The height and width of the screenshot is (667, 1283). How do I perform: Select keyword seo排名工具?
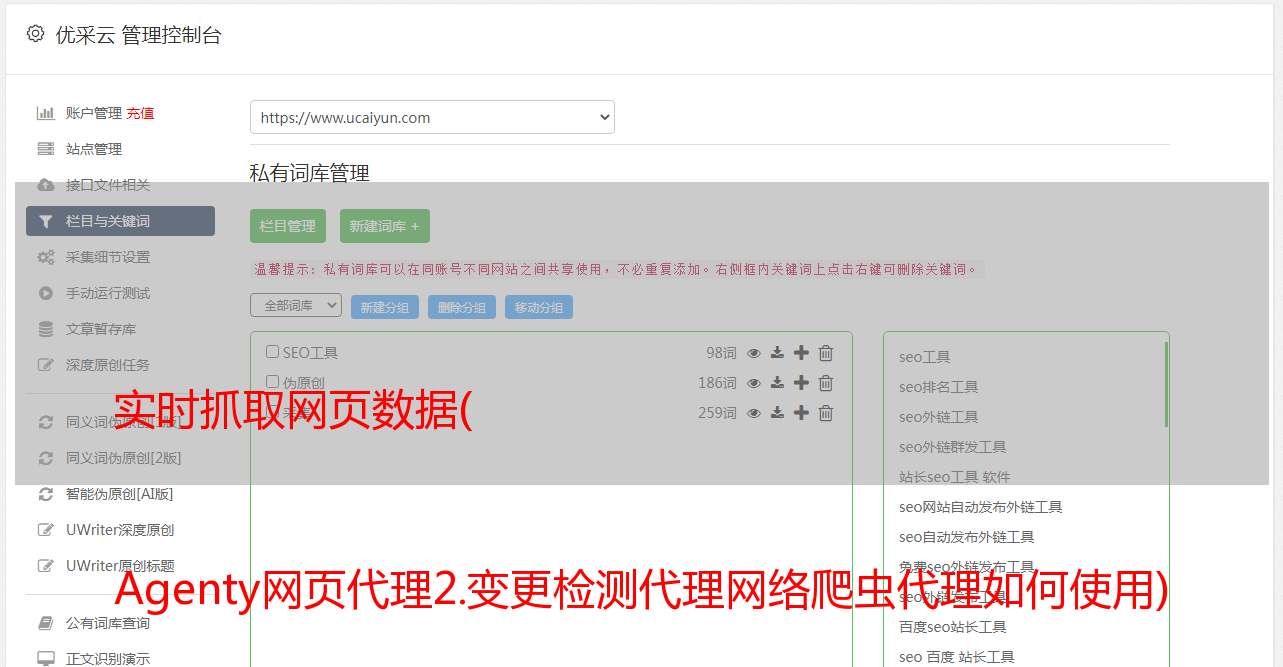pyautogui.click(x=939, y=387)
